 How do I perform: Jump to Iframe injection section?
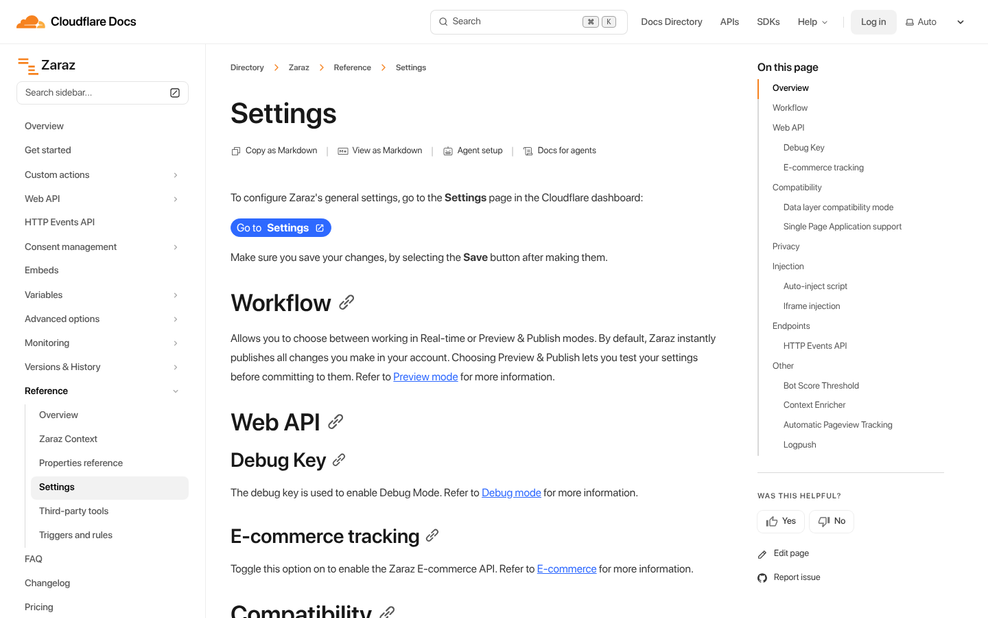[x=812, y=306]
